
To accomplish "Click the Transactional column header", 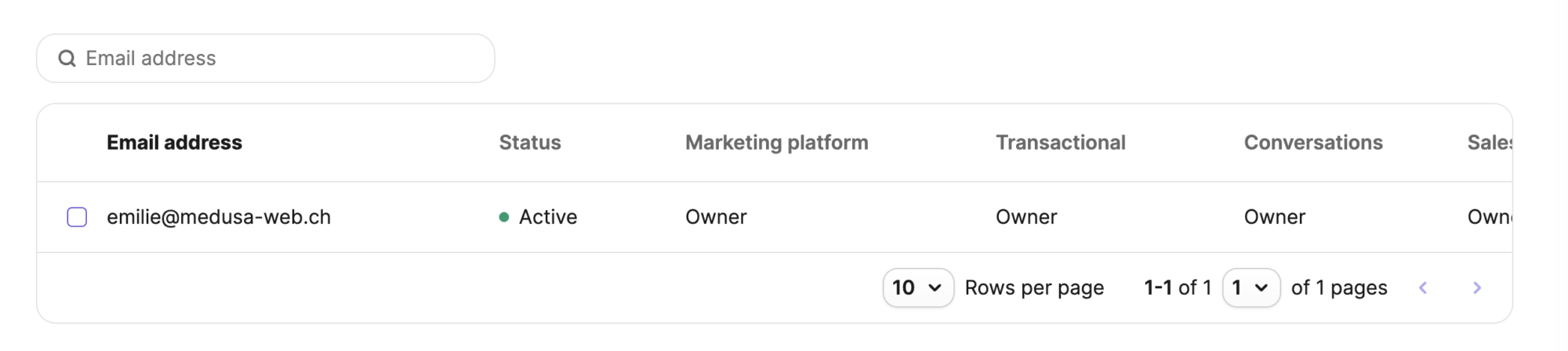I will point(1060,143).
